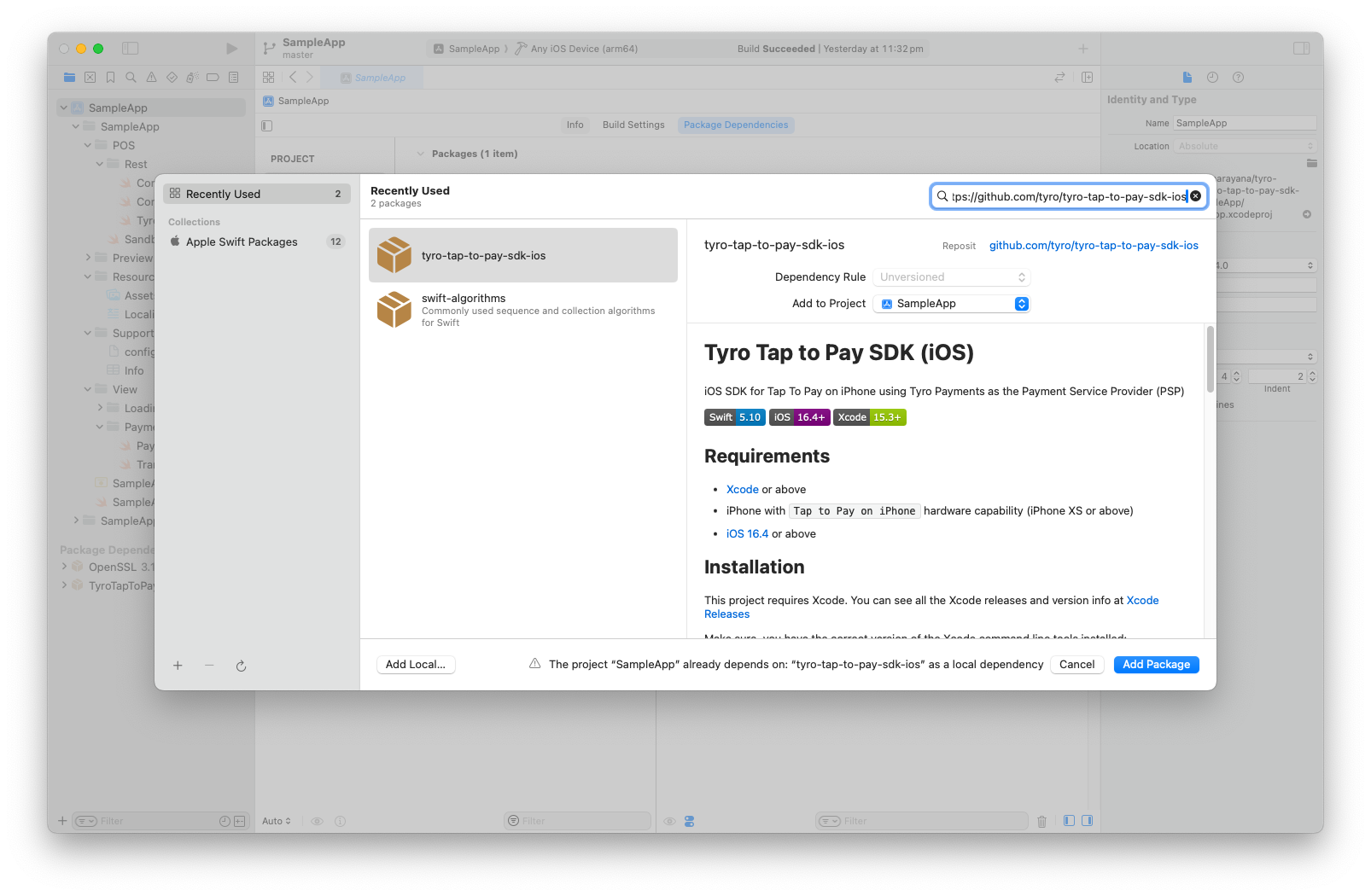Switch to the Info tab

[x=575, y=125]
